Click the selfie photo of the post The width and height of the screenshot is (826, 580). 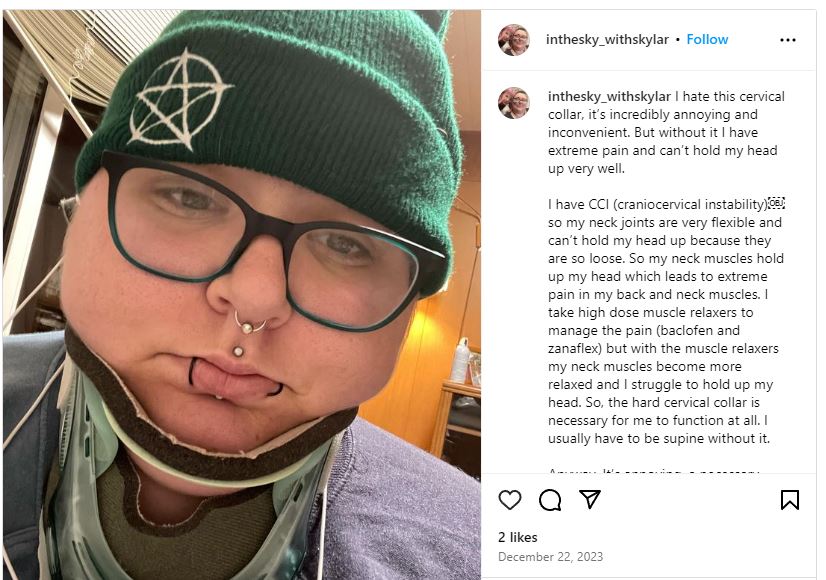click(242, 294)
